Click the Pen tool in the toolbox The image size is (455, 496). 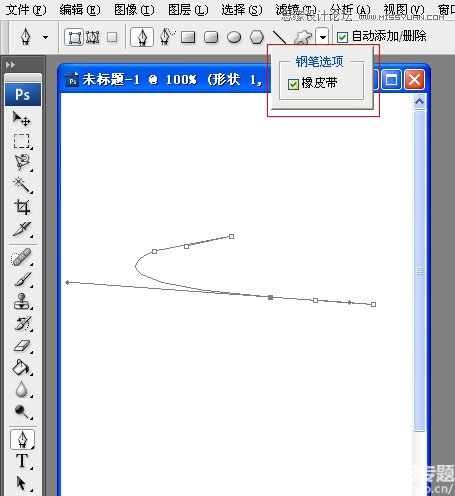(22, 439)
